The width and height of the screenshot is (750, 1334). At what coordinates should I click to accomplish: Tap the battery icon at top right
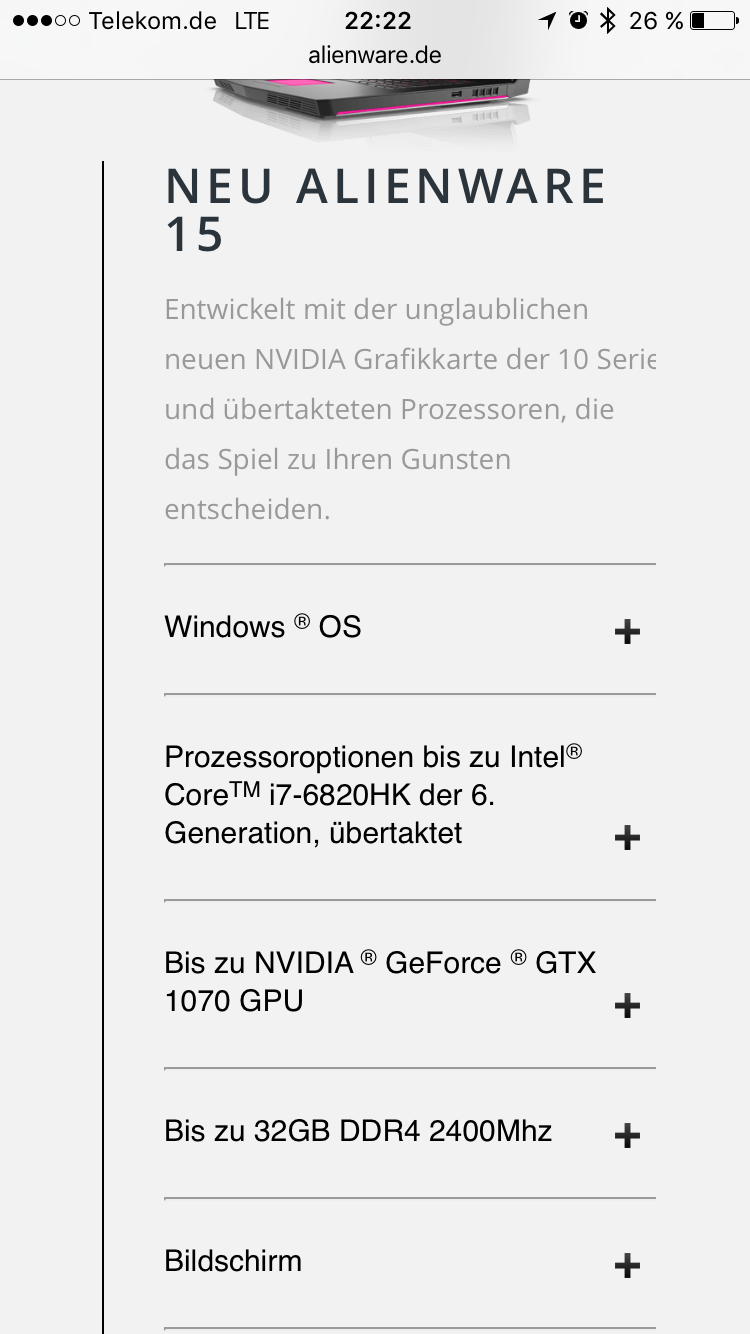(x=713, y=20)
